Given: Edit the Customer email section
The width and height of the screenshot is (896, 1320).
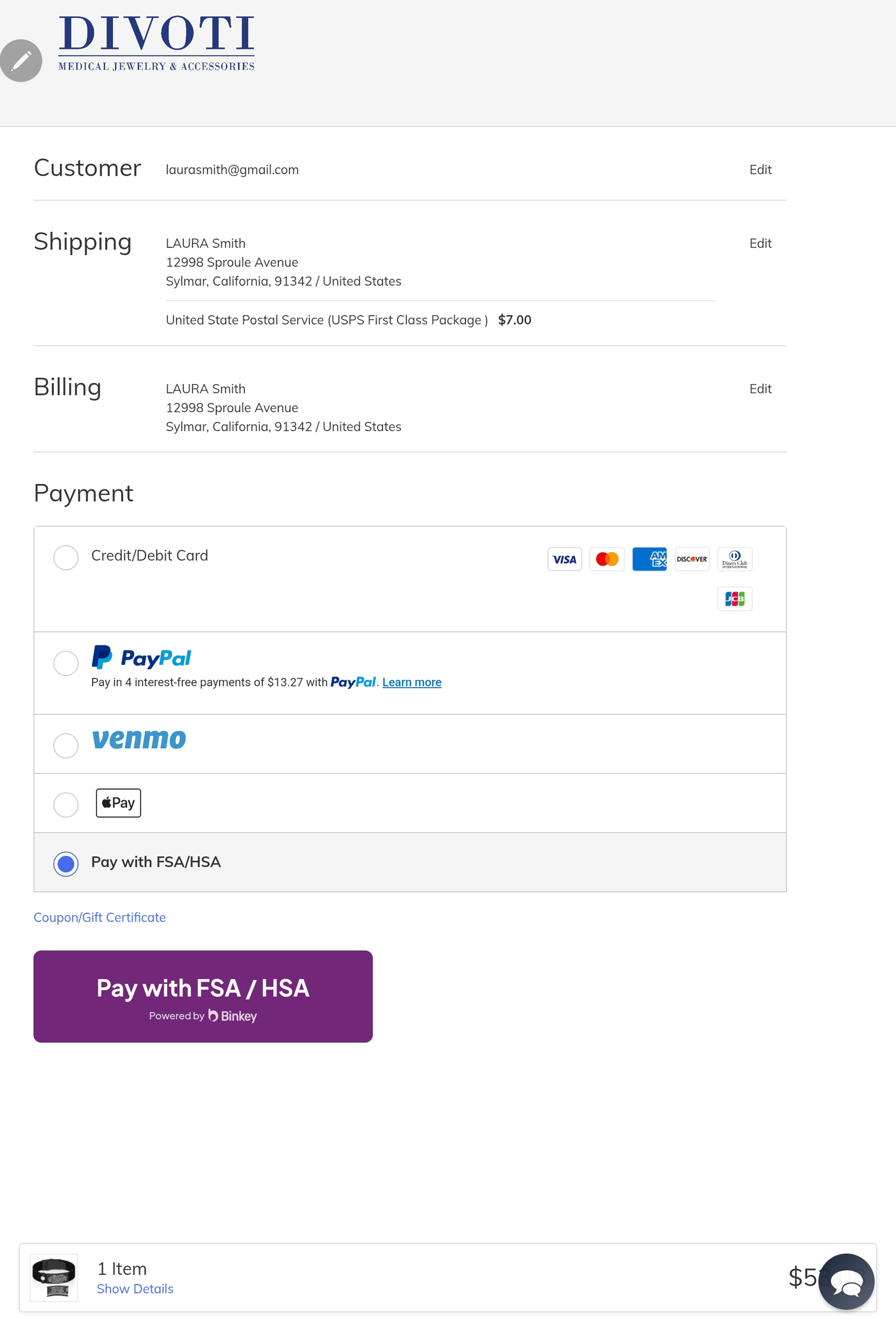Looking at the screenshot, I should (x=760, y=170).
